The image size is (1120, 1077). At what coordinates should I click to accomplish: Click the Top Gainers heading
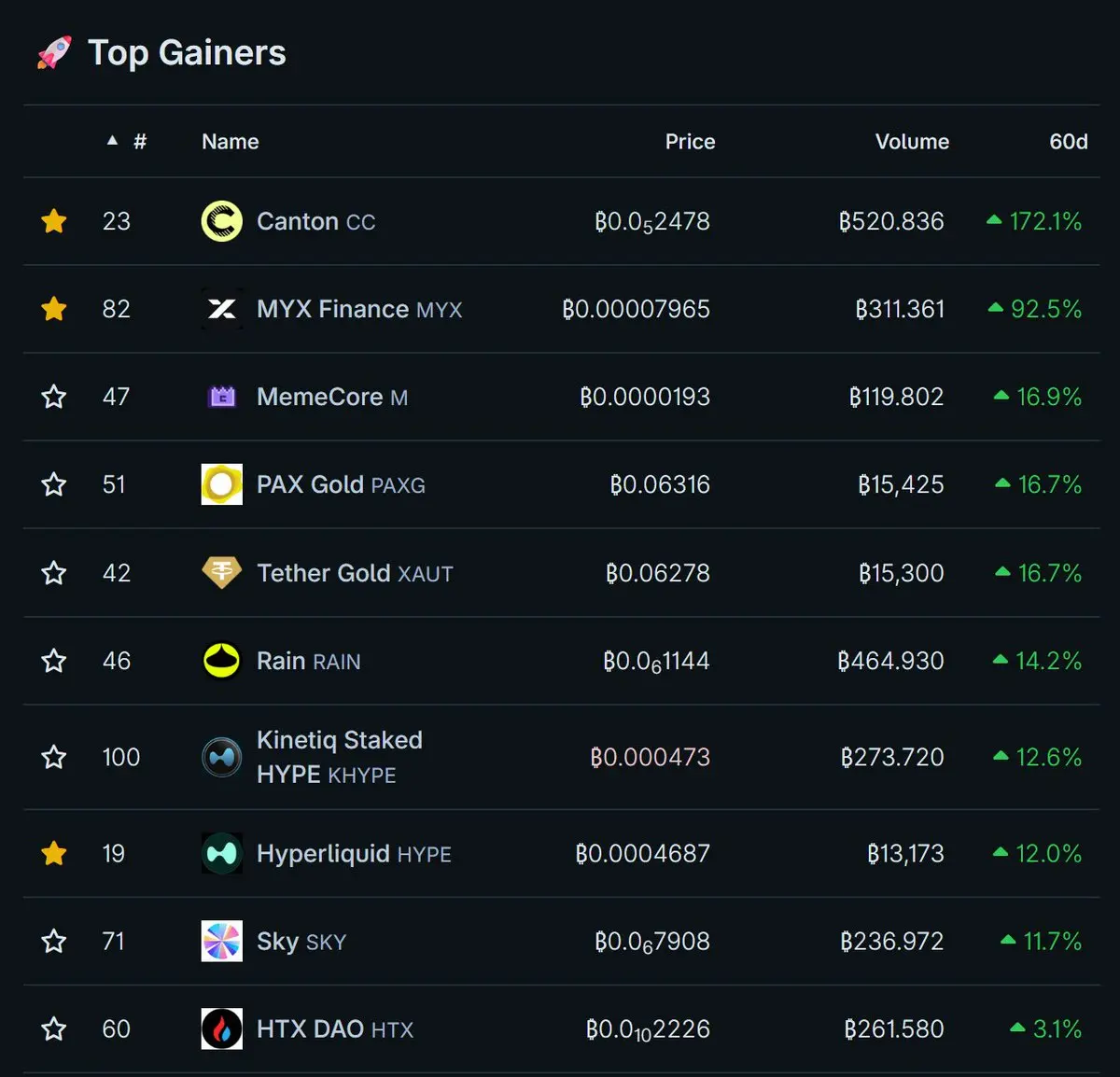tap(187, 53)
